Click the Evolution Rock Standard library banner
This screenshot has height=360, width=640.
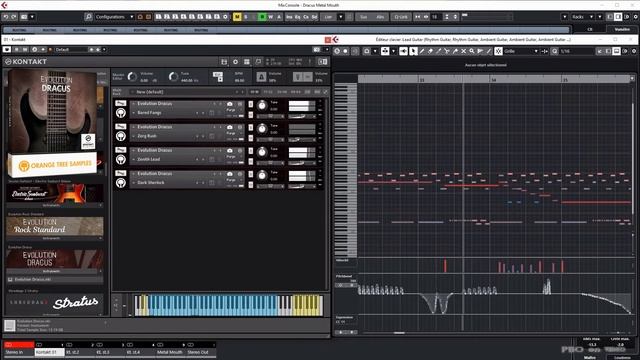click(x=55, y=226)
